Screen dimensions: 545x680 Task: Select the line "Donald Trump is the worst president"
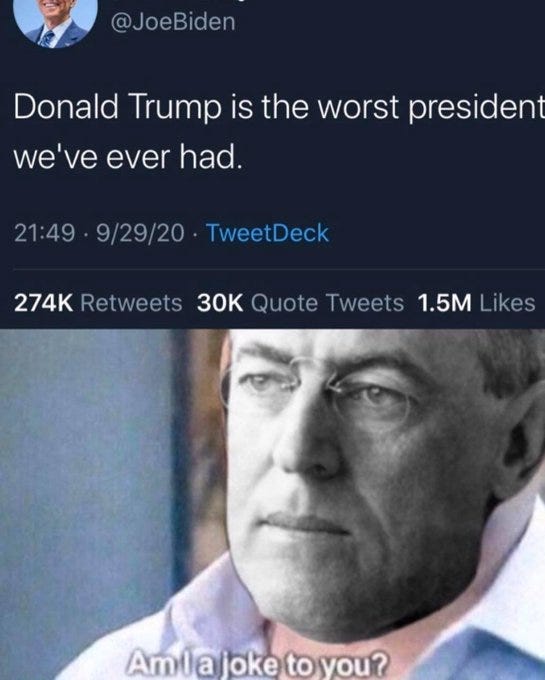pyautogui.click(x=279, y=107)
